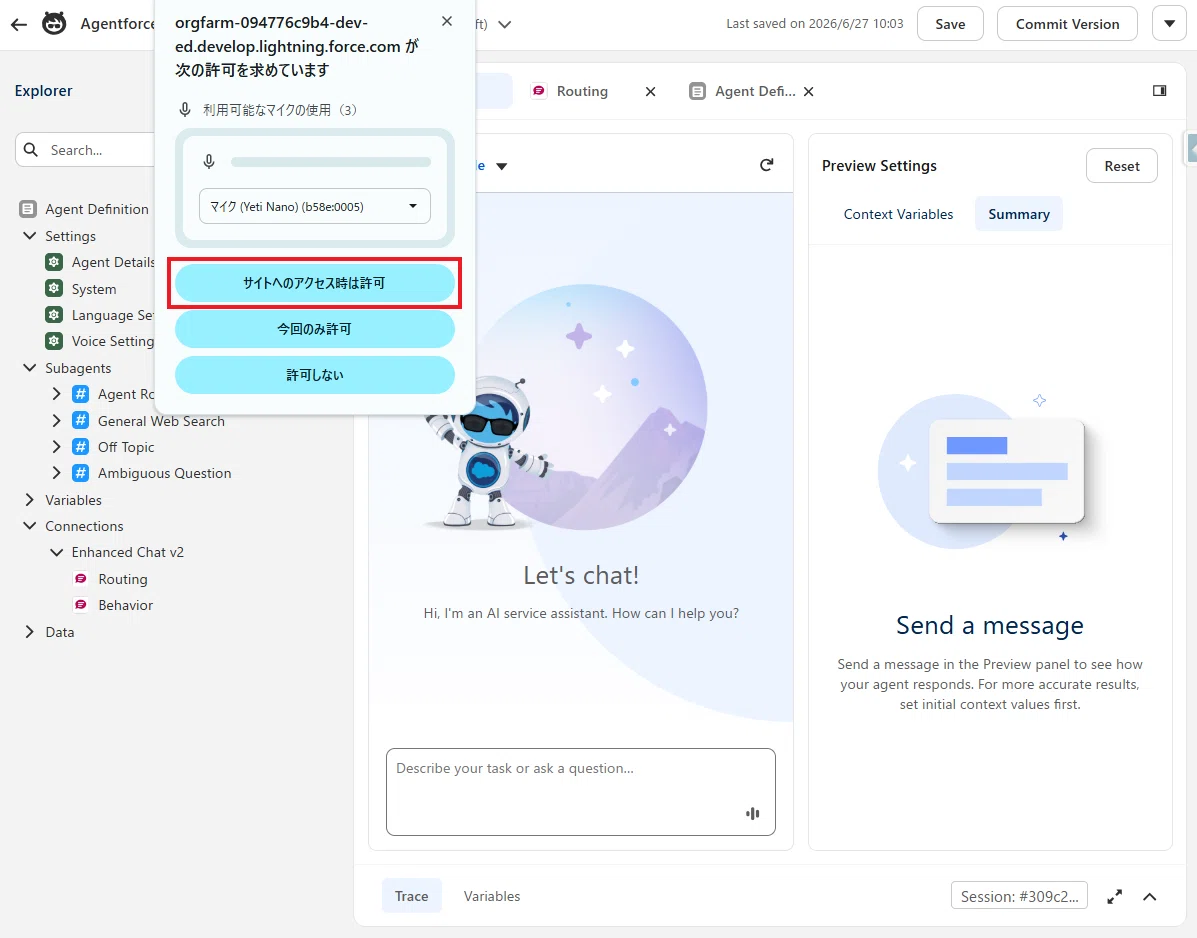Expand Ambiguous Question subagent
Image resolution: width=1197 pixels, height=938 pixels.
coord(56,472)
